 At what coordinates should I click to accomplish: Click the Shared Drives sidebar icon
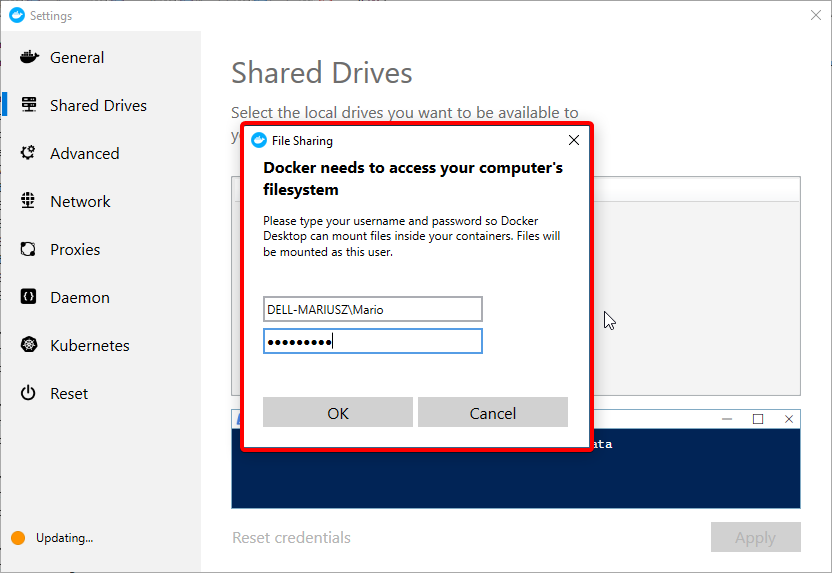(29, 105)
